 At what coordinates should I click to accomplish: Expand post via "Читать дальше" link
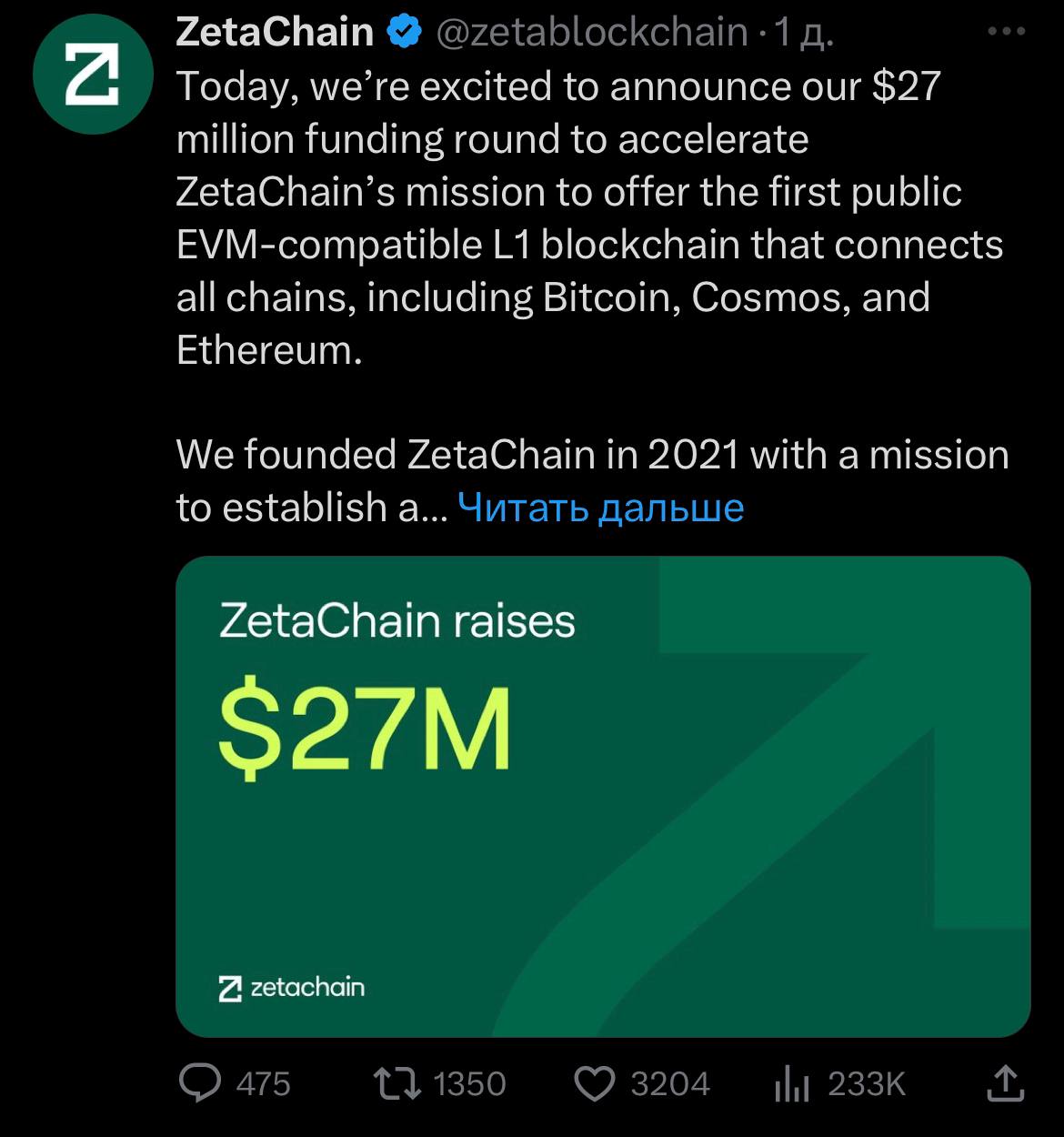pyautogui.click(x=600, y=508)
